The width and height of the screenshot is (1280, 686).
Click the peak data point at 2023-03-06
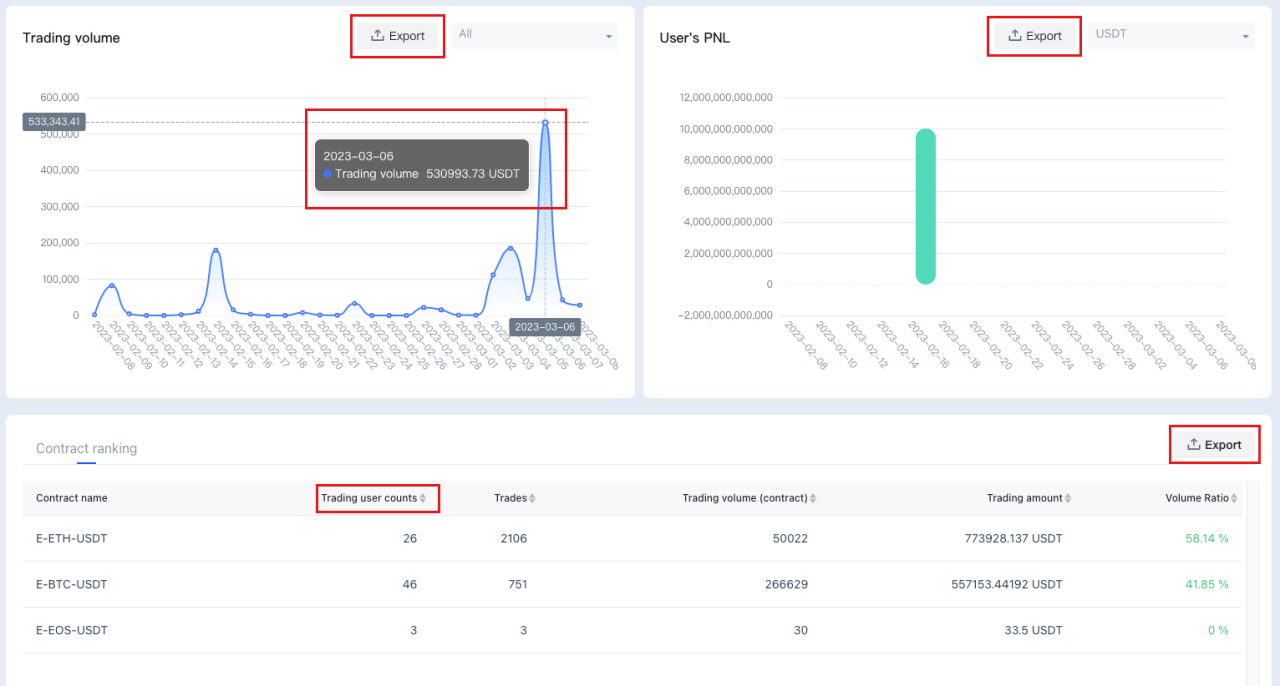pyautogui.click(x=545, y=123)
